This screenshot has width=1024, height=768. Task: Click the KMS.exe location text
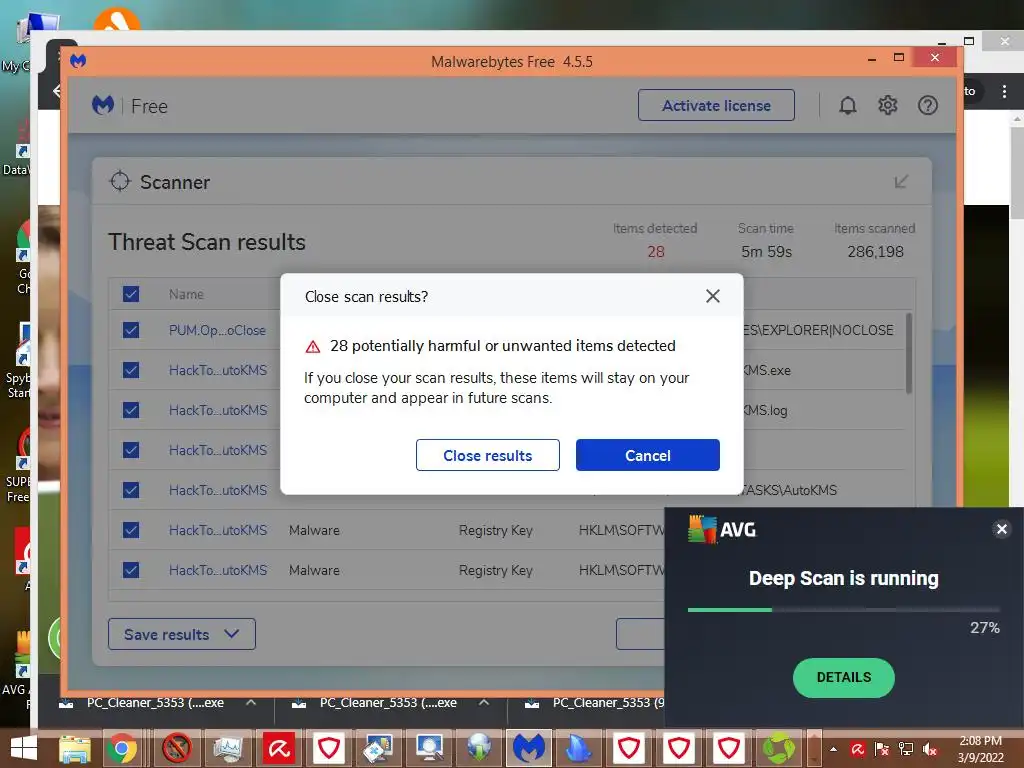767,370
